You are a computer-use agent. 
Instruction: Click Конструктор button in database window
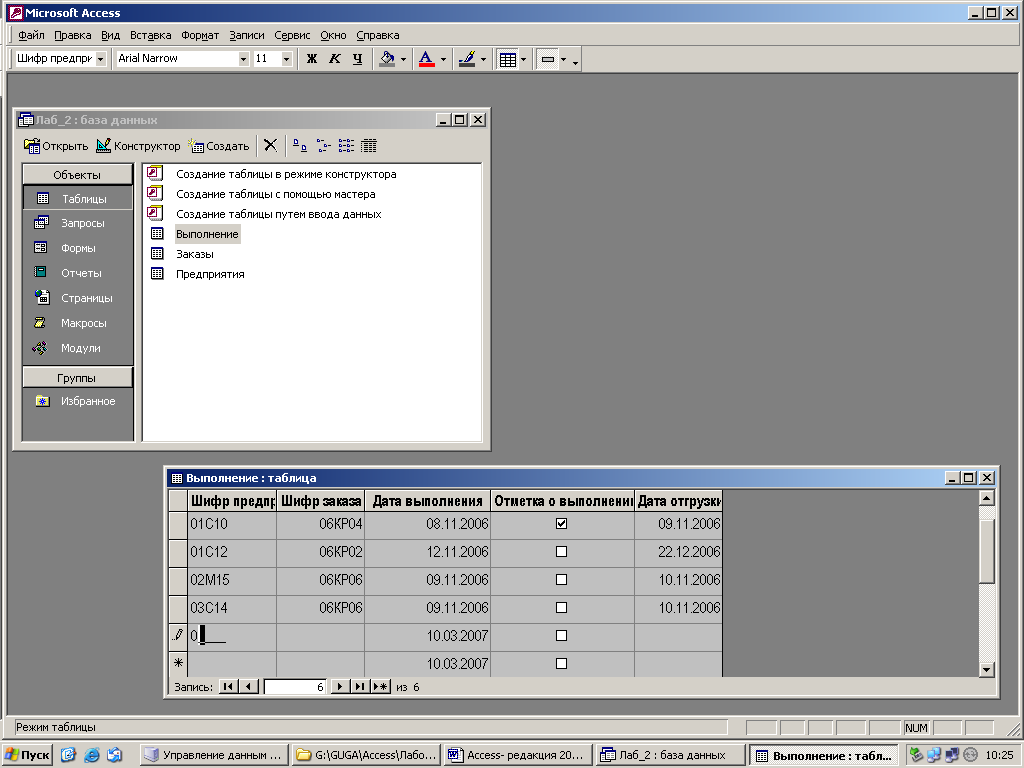pos(138,146)
